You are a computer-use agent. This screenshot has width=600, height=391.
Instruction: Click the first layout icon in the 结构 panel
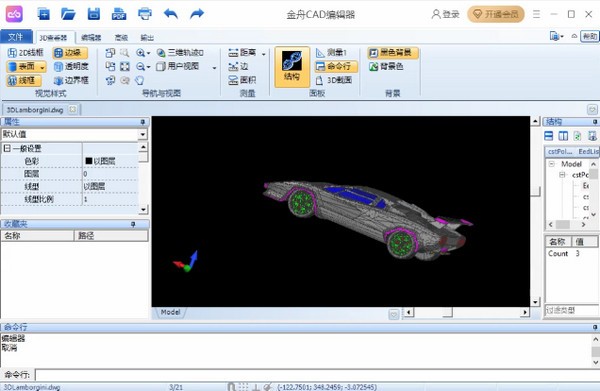pos(549,135)
